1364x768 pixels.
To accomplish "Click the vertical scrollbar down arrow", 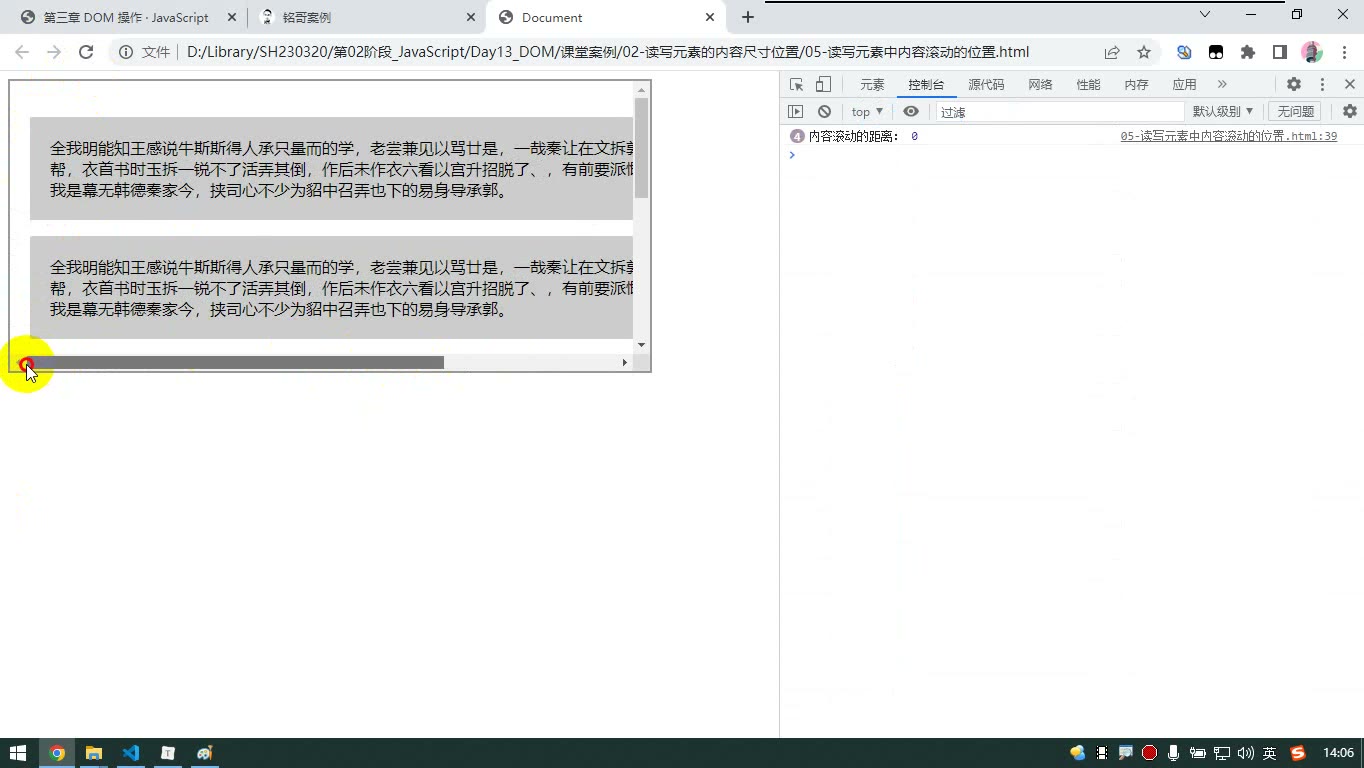I will [641, 345].
